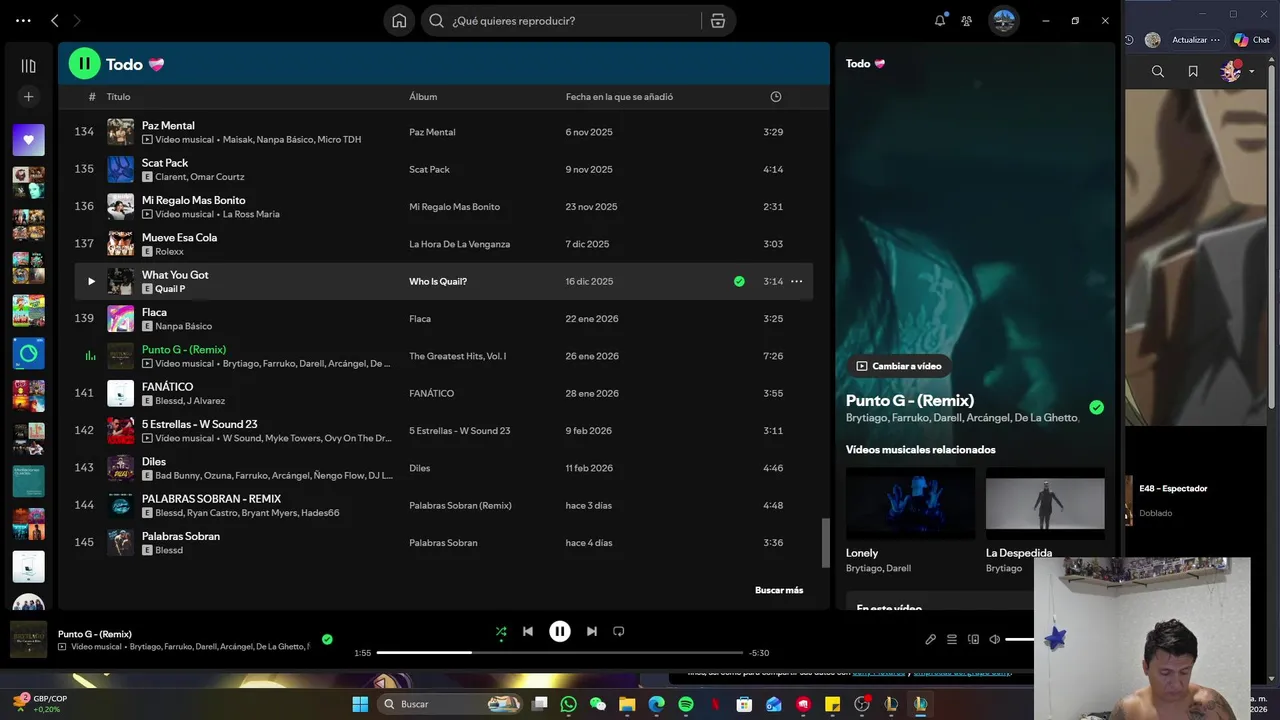1280x720 pixels.
Task: Open the now-playing cover art thumbnail
Action: point(28,640)
